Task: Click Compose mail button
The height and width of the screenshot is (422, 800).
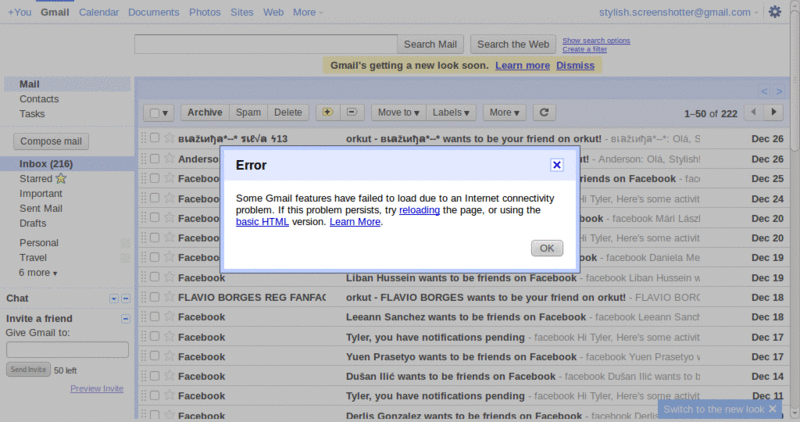Action: tap(51, 141)
